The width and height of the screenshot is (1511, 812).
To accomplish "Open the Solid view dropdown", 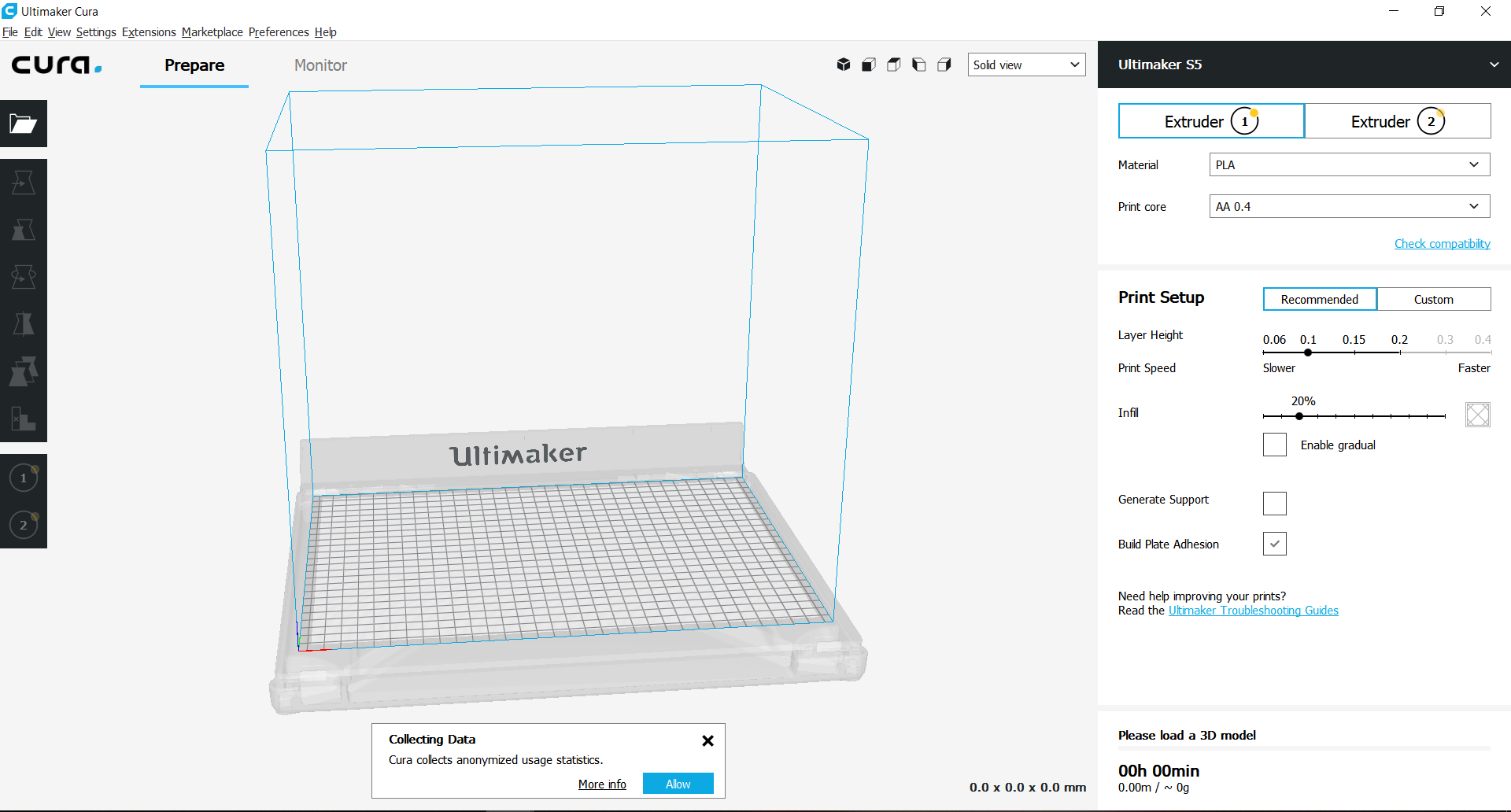I will click(x=1026, y=65).
